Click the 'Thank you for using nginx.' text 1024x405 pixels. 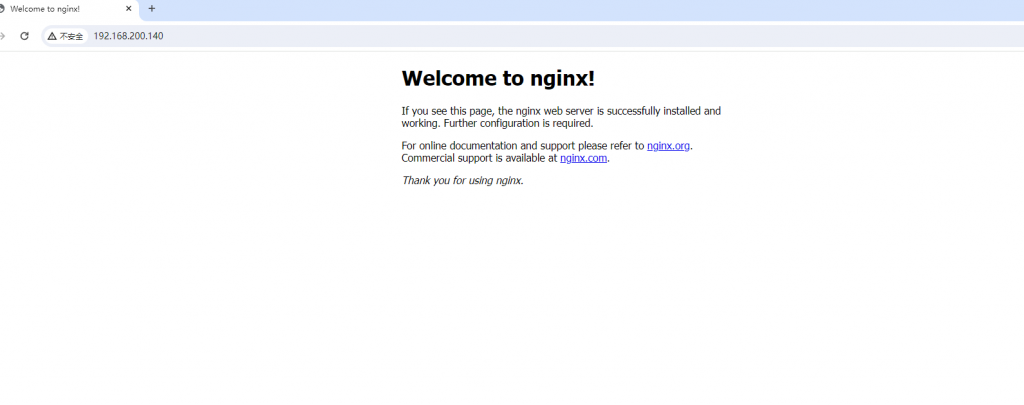click(463, 180)
